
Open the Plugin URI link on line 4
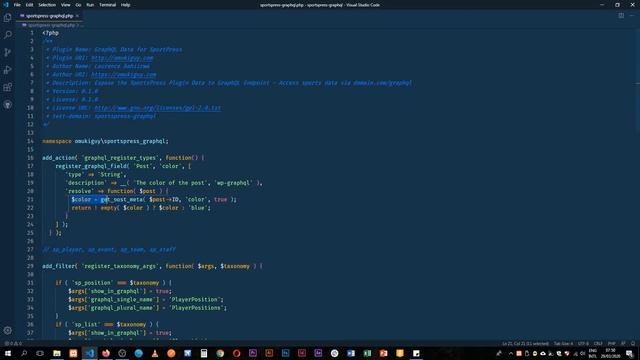tap(122, 58)
